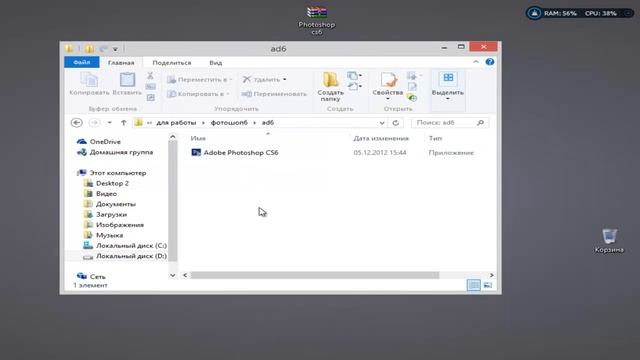Click navigation pane scroll up arrow
Image resolution: width=640 pixels, height=360 pixels.
(x=173, y=137)
